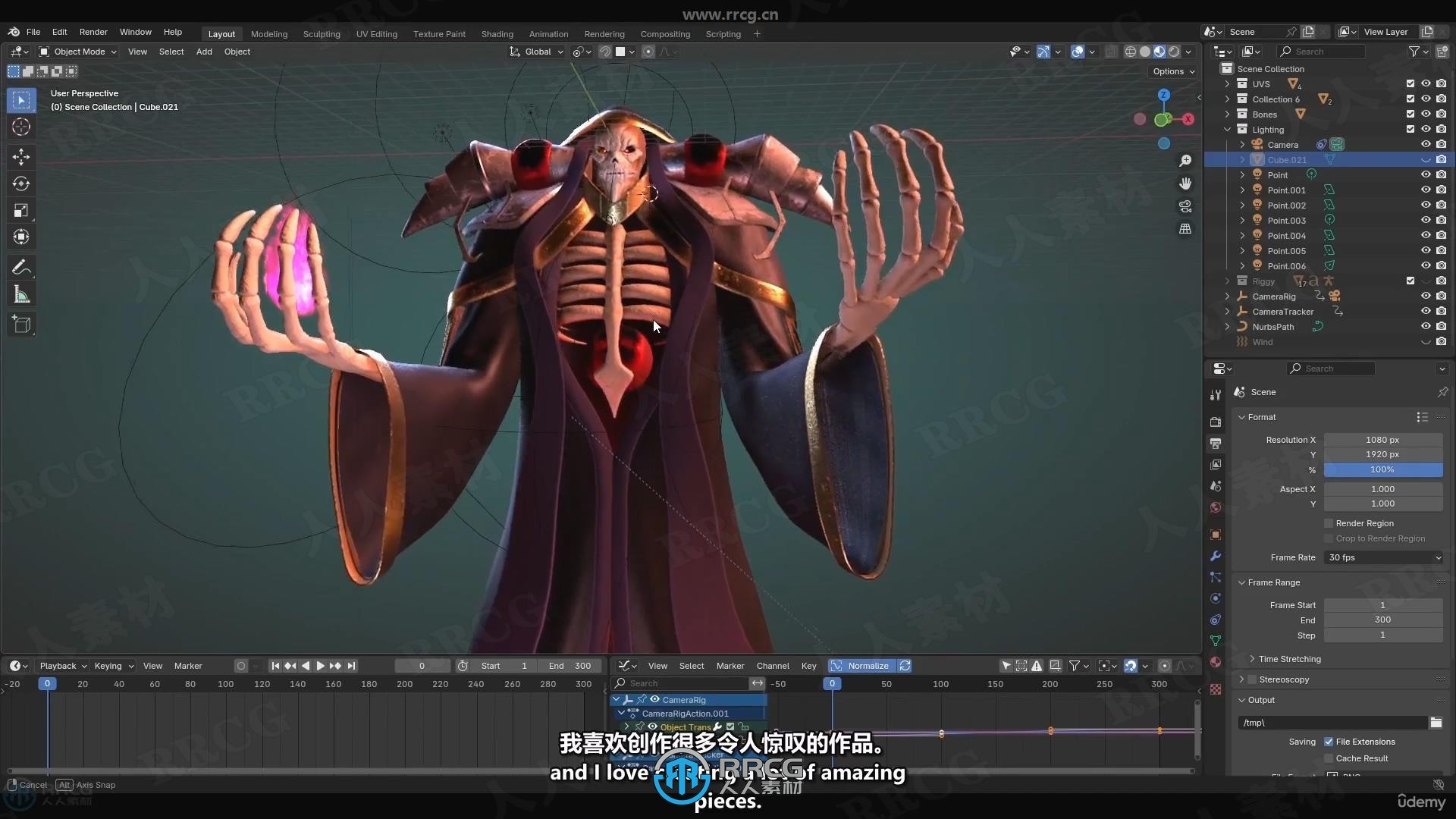Open the Frame Rate 30 fps dropdown
Viewport: 1456px width, 819px height.
coord(1383,557)
